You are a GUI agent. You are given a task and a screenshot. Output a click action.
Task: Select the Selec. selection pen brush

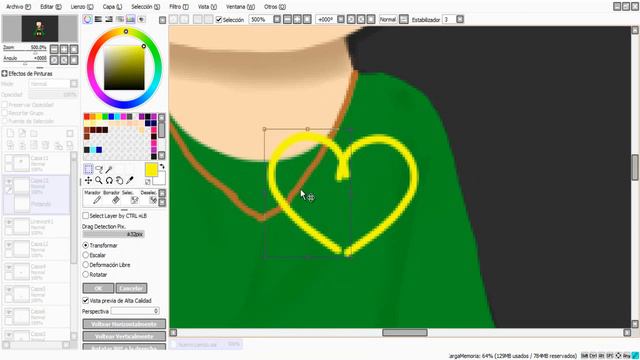(130, 197)
